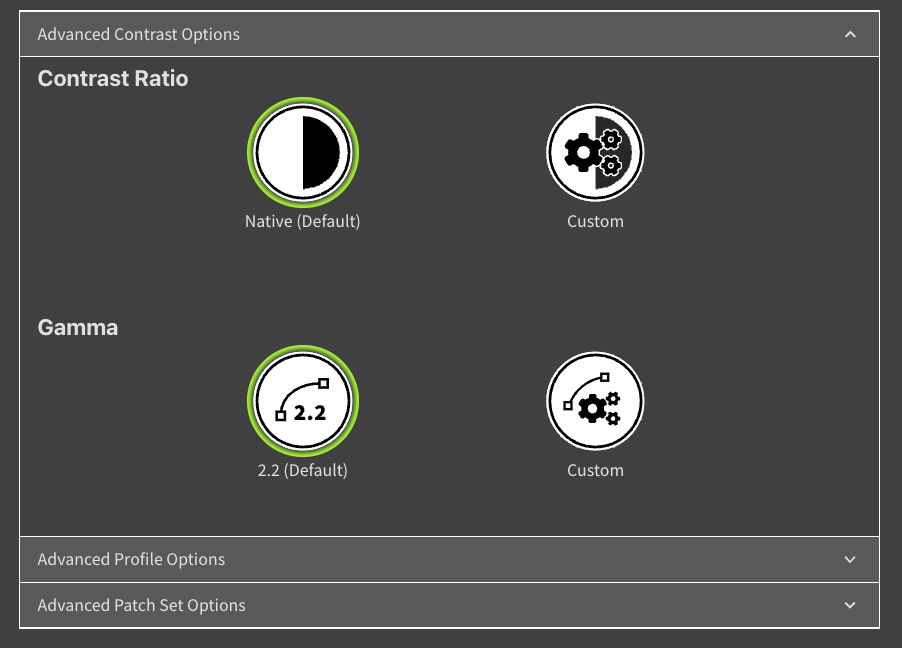The width and height of the screenshot is (902, 648).
Task: Select the Native (Default) contrast ratio icon
Action: click(x=303, y=153)
